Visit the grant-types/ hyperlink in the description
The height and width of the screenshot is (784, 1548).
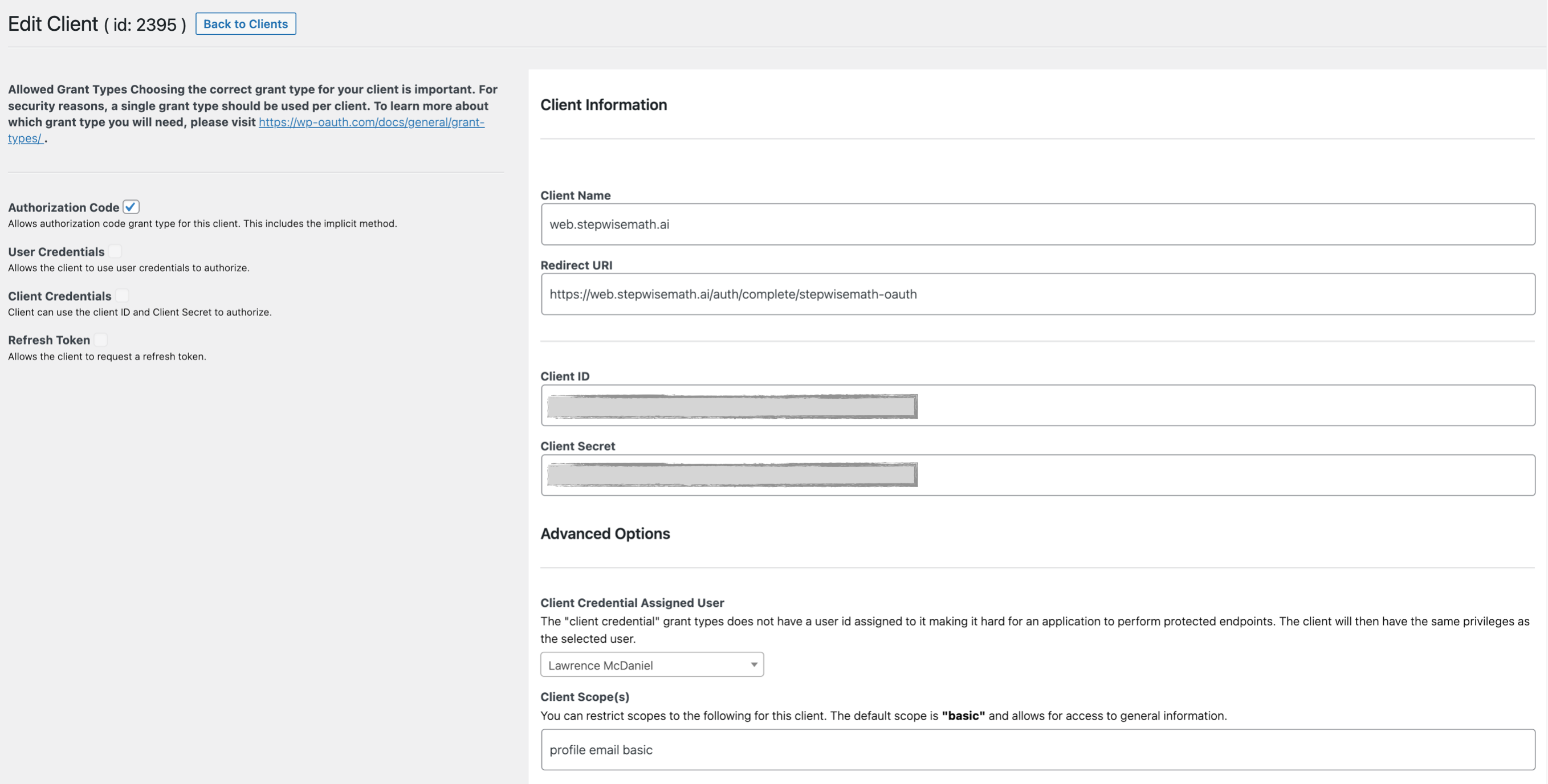[x=24, y=138]
